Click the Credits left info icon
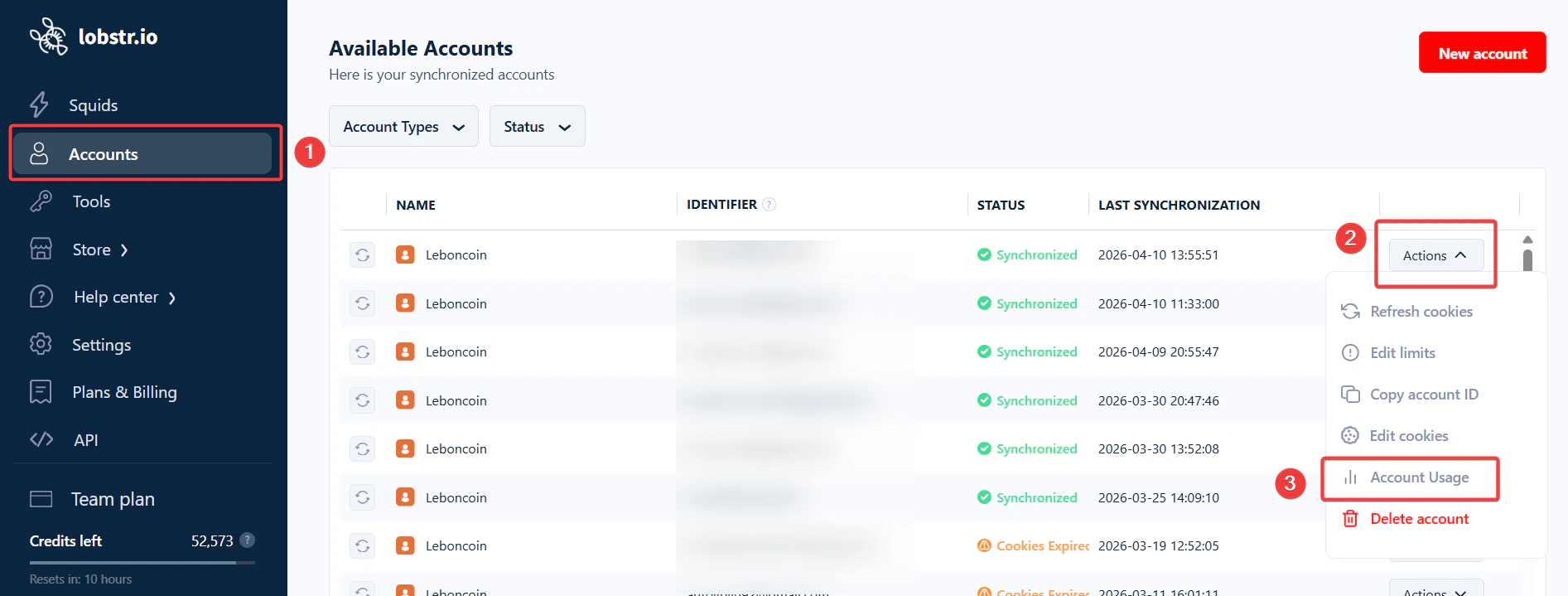The image size is (1568, 596). 247,540
